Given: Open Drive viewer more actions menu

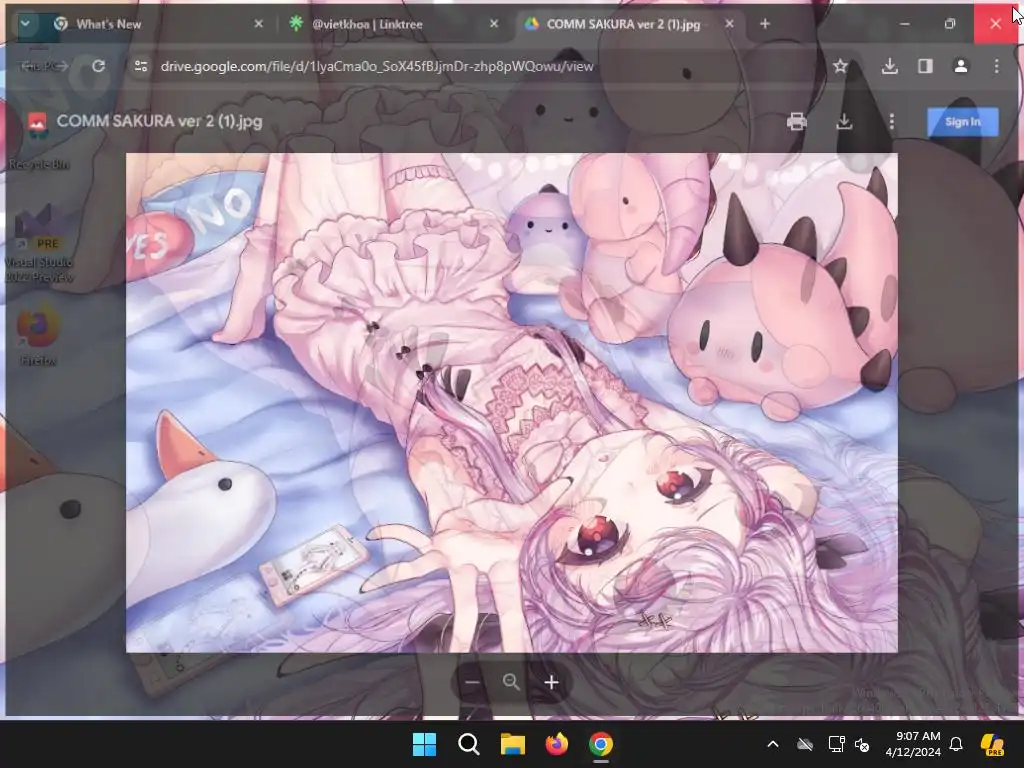Looking at the screenshot, I should [x=891, y=121].
